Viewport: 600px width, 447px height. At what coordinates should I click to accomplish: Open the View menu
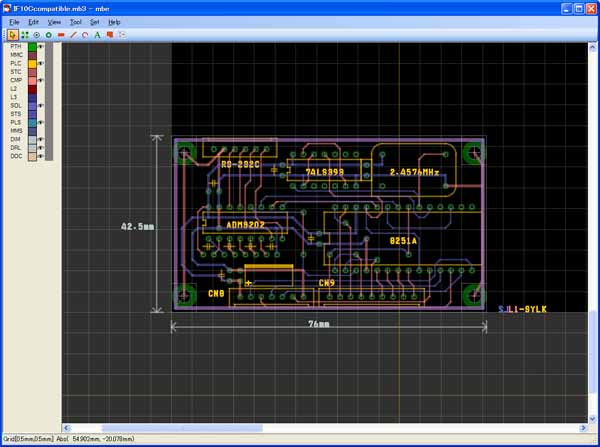[54, 22]
